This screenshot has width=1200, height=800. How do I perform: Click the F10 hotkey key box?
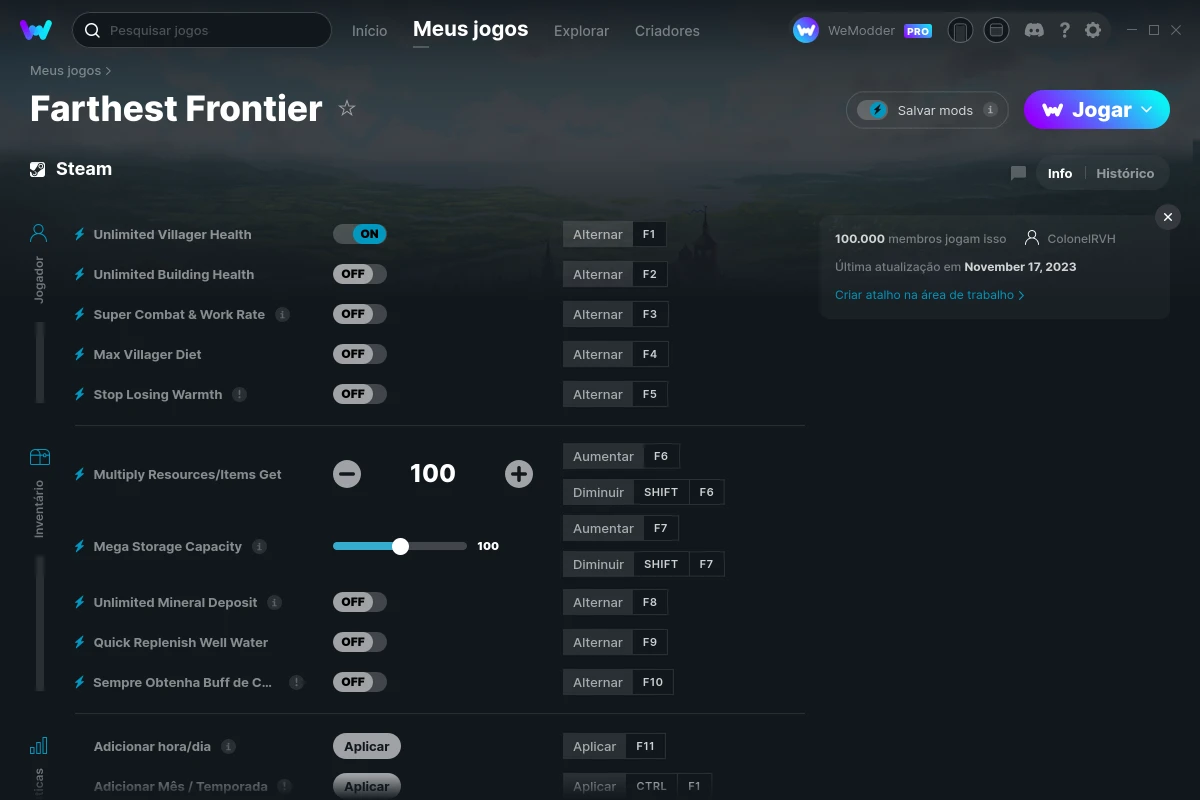(653, 682)
